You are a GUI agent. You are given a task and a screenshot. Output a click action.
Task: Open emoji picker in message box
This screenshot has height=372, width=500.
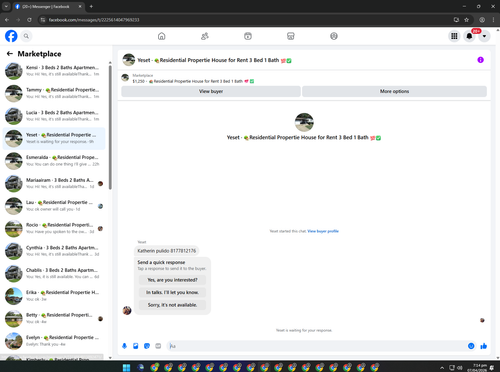tap(471, 346)
